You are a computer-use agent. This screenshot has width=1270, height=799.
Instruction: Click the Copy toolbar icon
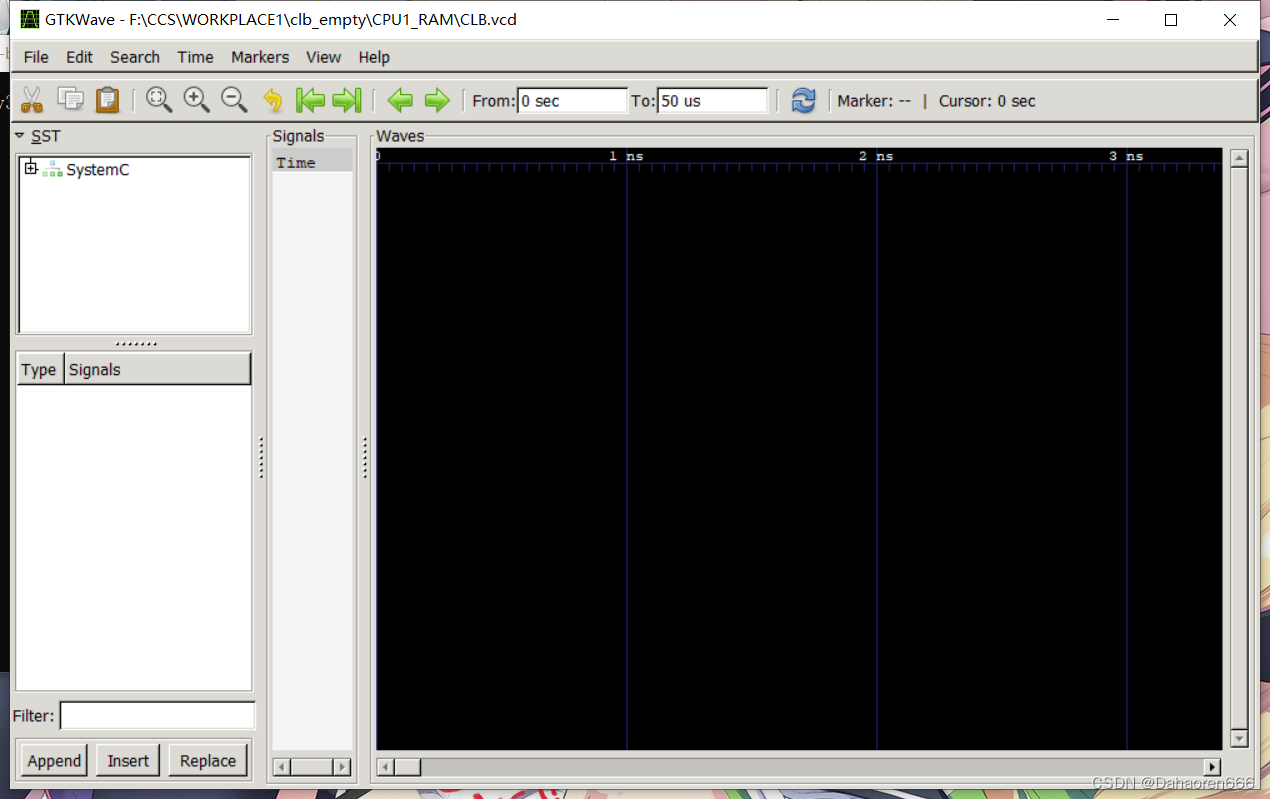pyautogui.click(x=70, y=98)
